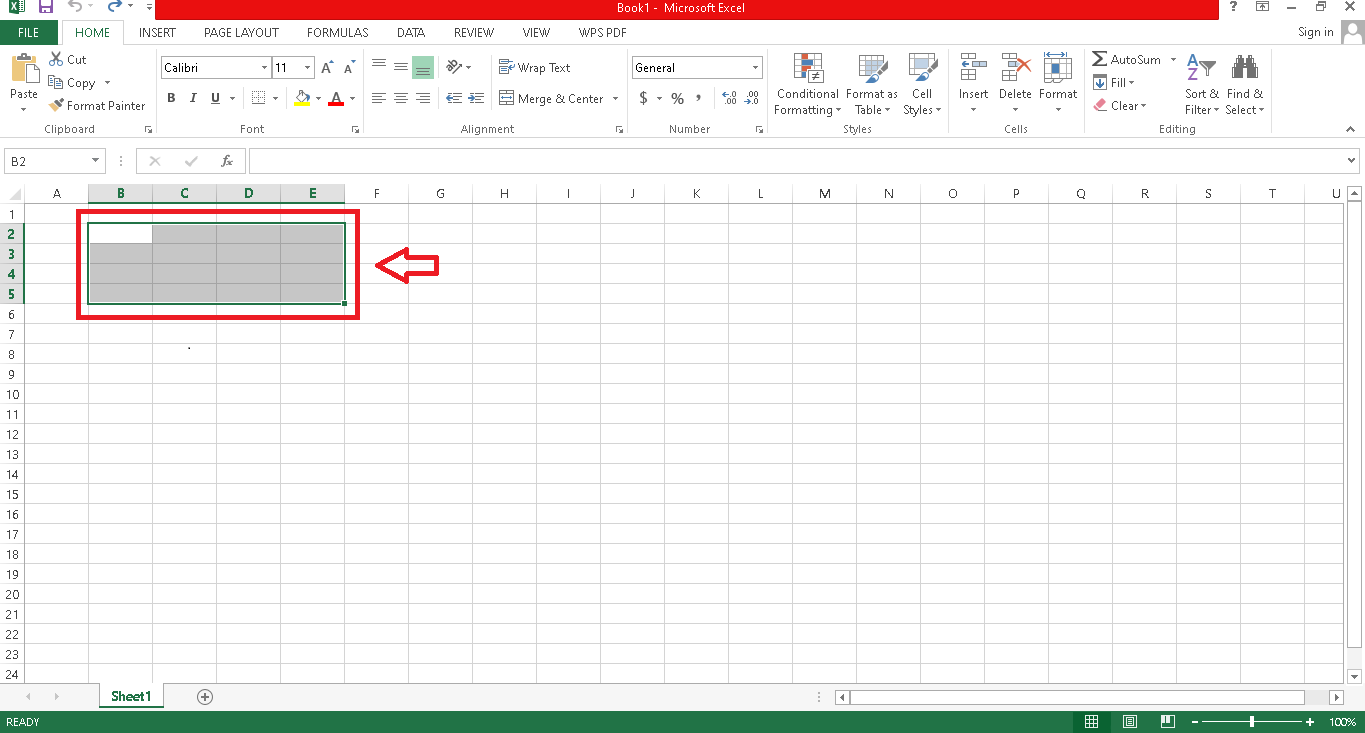Toggle Bold formatting
This screenshot has height=733, width=1365.
171,98
